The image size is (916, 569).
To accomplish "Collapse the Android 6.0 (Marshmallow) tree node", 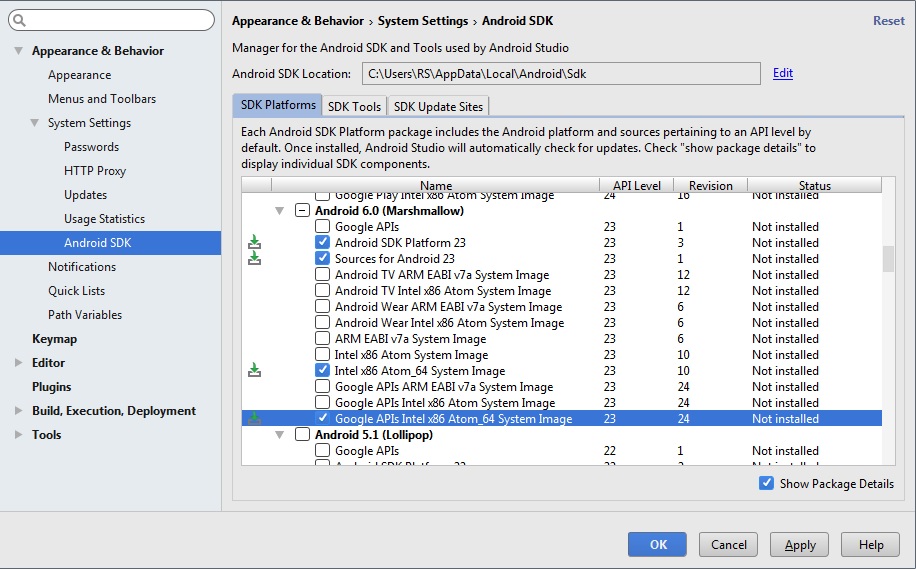I will tap(279, 210).
